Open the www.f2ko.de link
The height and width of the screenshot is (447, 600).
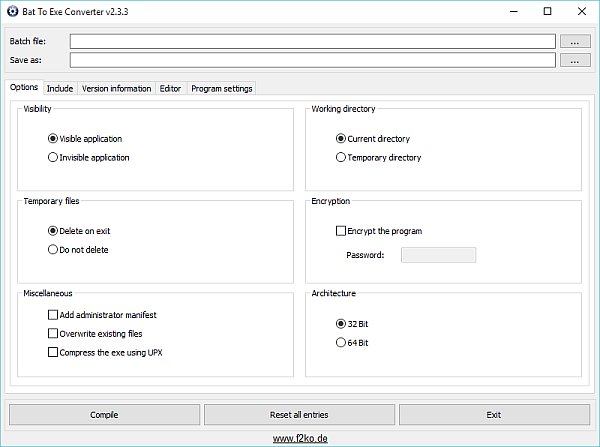[299, 438]
